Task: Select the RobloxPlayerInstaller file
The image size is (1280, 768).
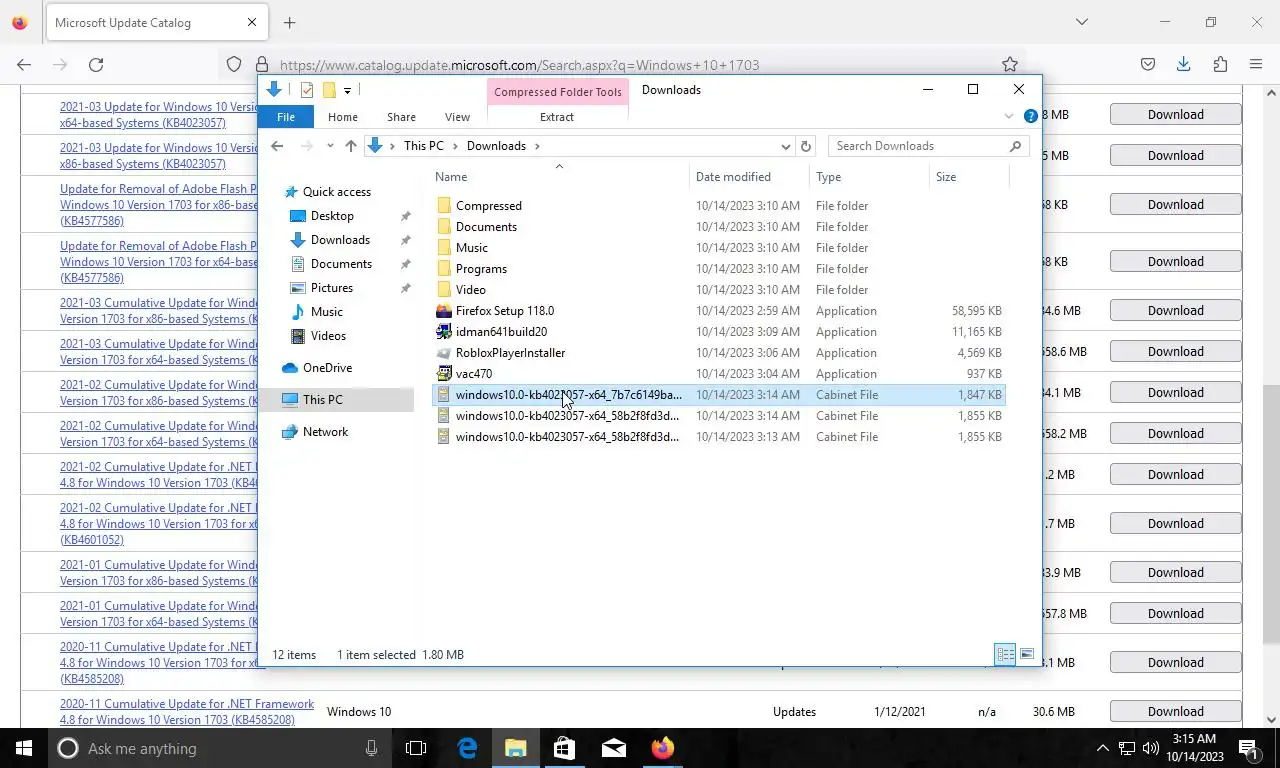Action: coord(719,353)
